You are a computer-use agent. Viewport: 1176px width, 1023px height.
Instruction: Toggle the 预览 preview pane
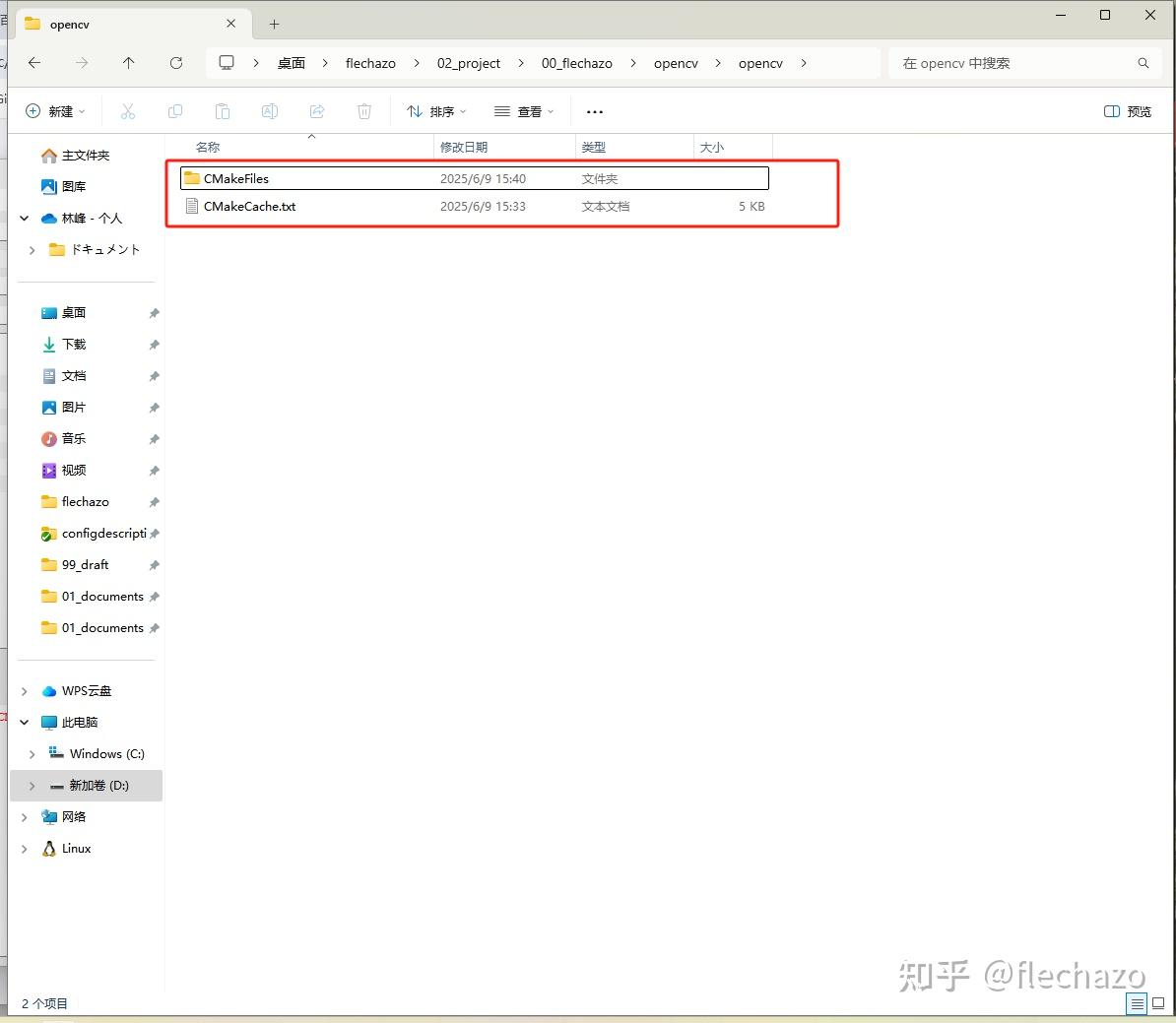point(1127,111)
